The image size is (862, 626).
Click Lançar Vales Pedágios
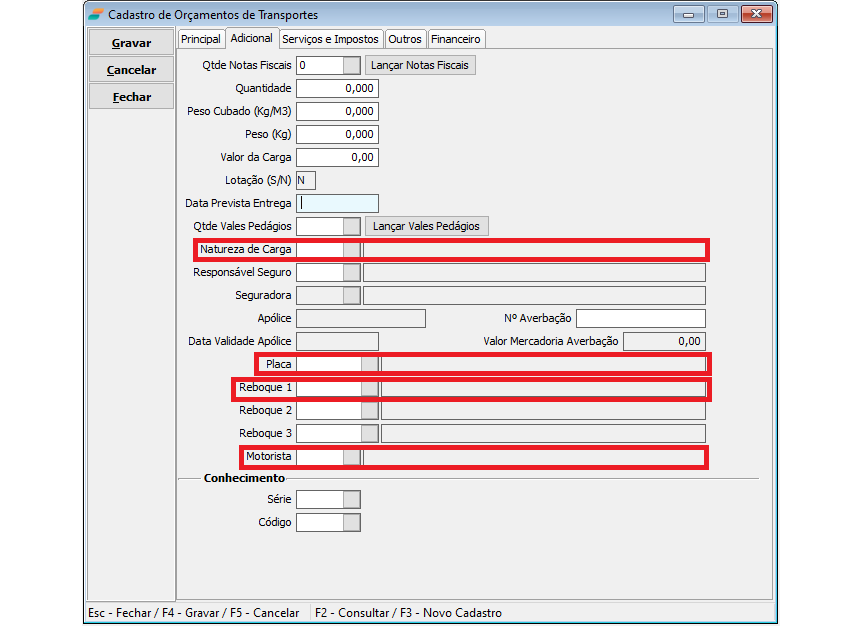426,226
